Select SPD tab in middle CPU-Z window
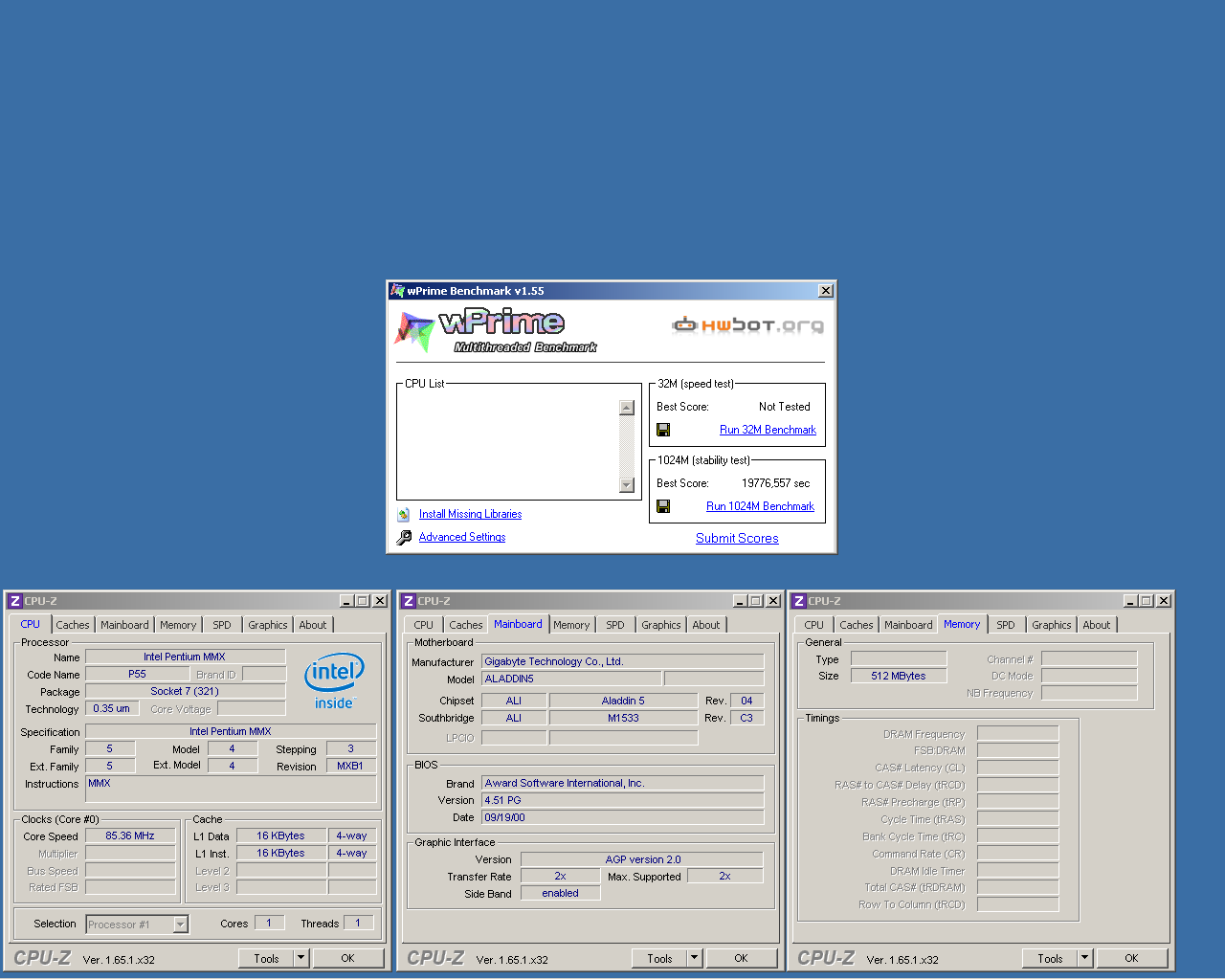Viewport: 1225px width, 980px height. (615, 625)
